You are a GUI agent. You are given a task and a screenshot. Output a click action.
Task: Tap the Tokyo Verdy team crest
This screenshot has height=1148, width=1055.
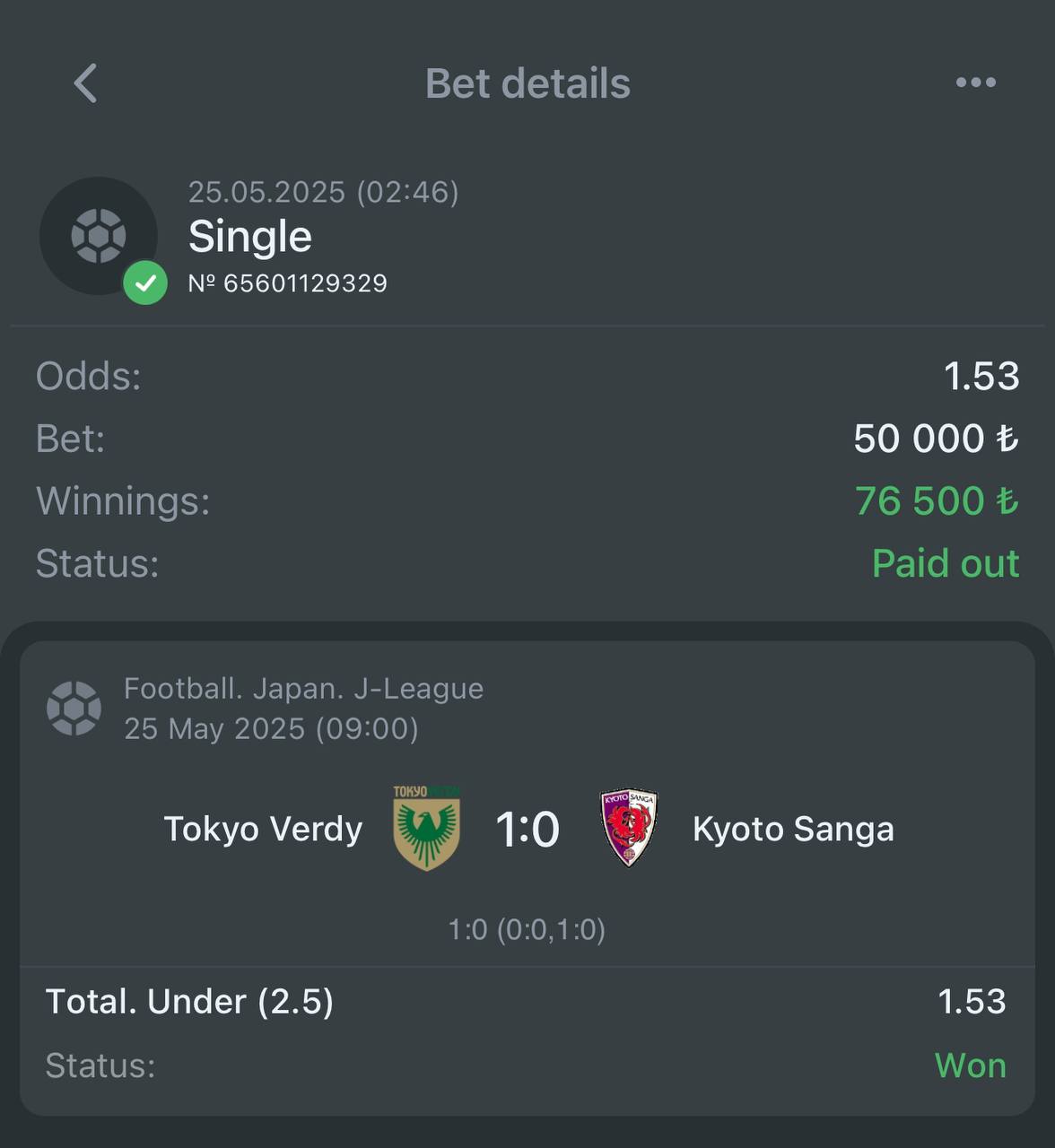coord(427,828)
